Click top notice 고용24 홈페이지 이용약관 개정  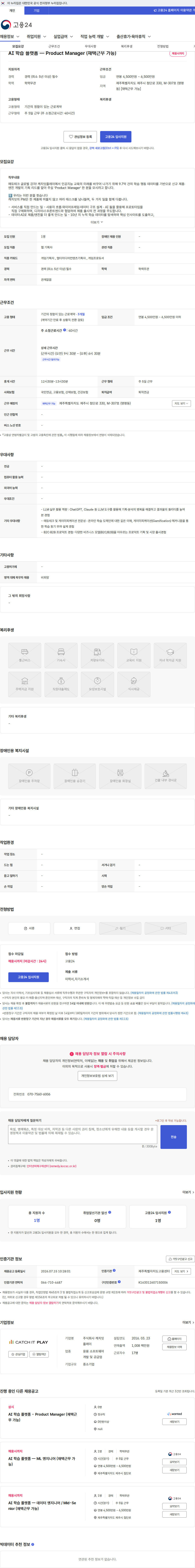[174, 10]
